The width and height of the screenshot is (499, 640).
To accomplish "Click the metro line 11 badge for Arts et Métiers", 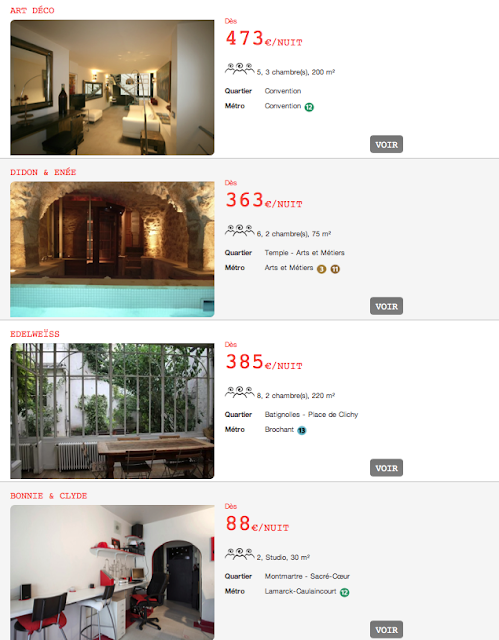I will coord(335,269).
